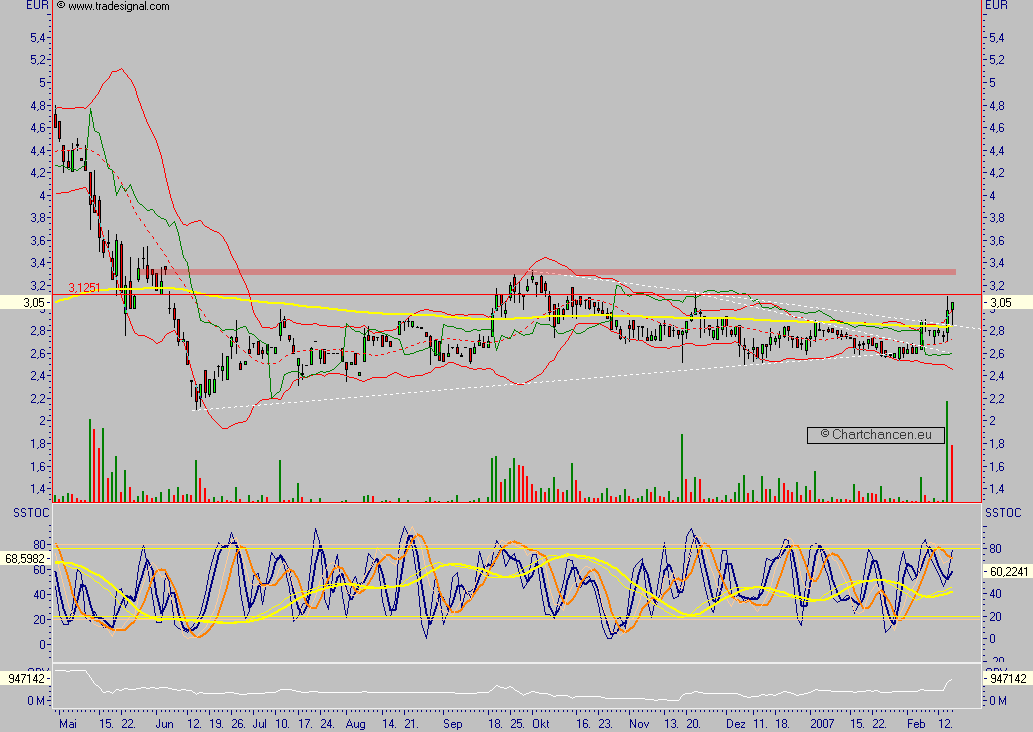
Task: Select the Okt label on the time axis
Action: point(541,724)
